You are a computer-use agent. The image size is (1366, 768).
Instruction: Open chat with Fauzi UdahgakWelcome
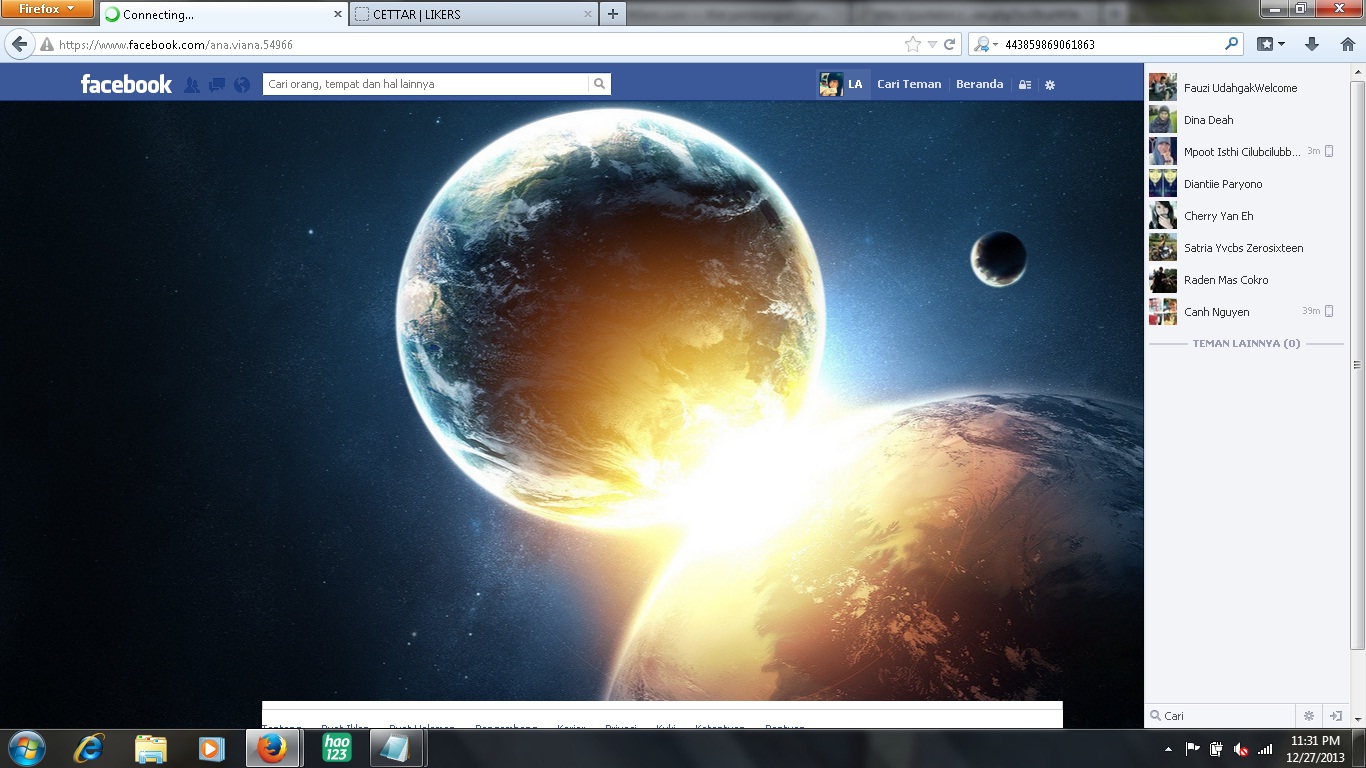point(1244,88)
